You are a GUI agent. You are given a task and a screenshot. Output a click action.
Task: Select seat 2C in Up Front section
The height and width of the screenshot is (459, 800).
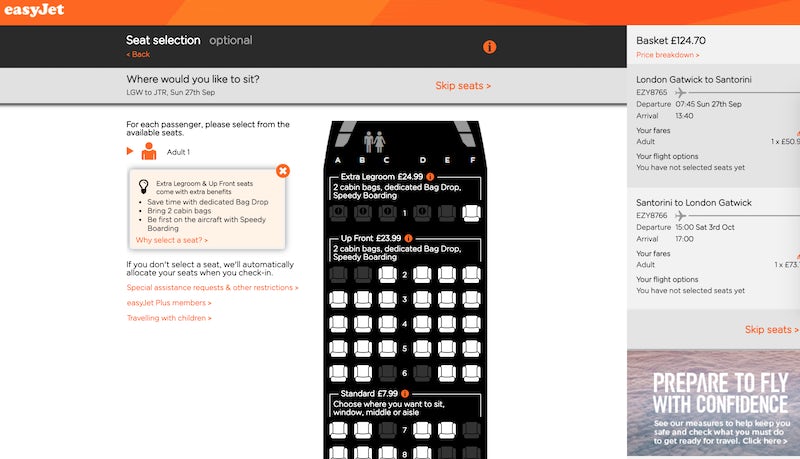(387, 274)
